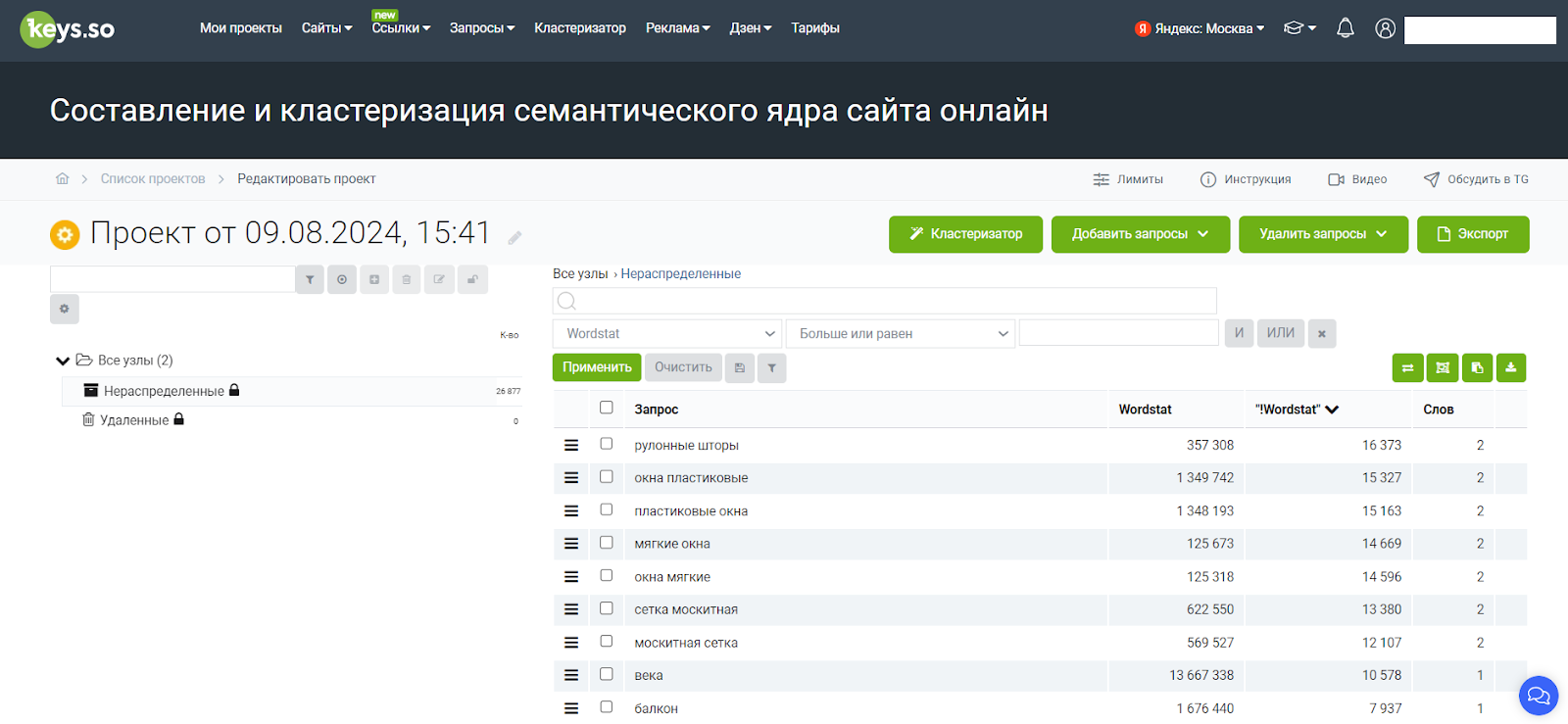Open the Удалить запросы button
1568x724 pixels.
[x=1323, y=234]
